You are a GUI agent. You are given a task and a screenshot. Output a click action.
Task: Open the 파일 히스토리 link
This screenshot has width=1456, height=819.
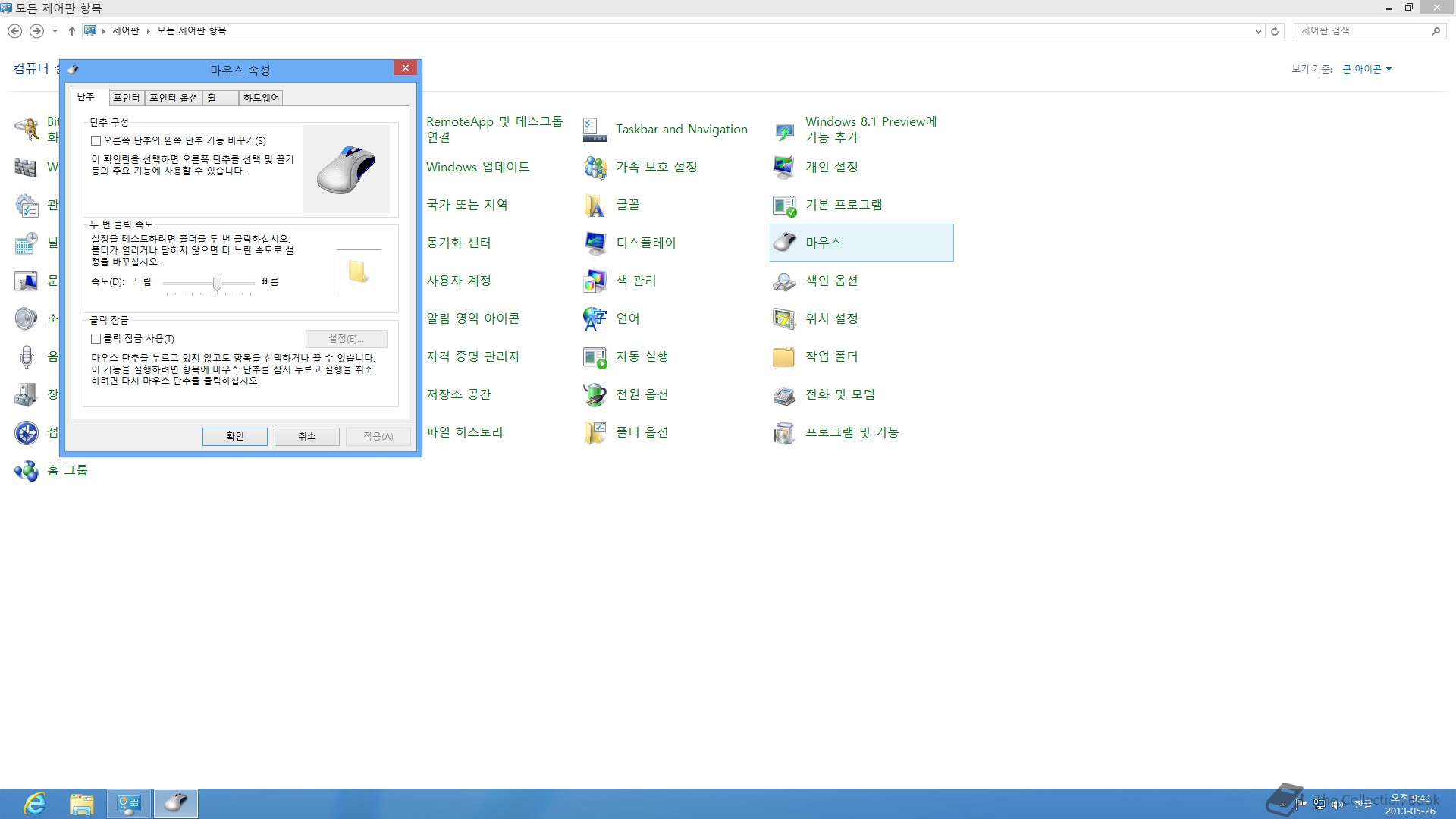tap(465, 432)
